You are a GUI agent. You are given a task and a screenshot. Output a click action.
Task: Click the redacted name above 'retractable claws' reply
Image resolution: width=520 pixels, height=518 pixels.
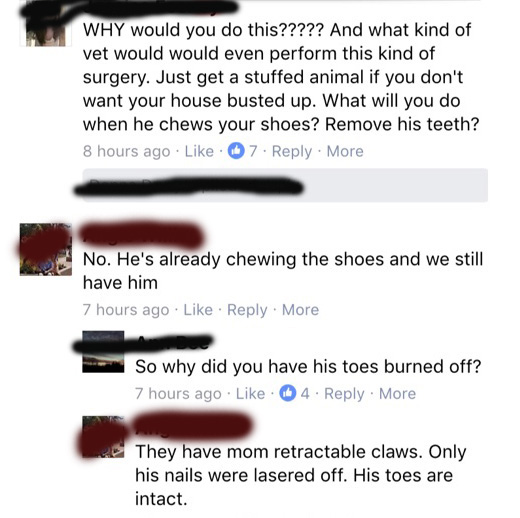(193, 425)
